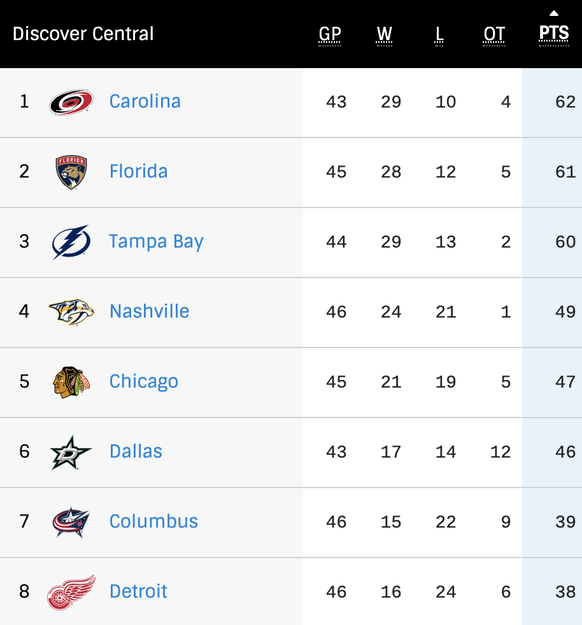Click the Discover Central division title
The width and height of the screenshot is (582, 625).
[83, 34]
